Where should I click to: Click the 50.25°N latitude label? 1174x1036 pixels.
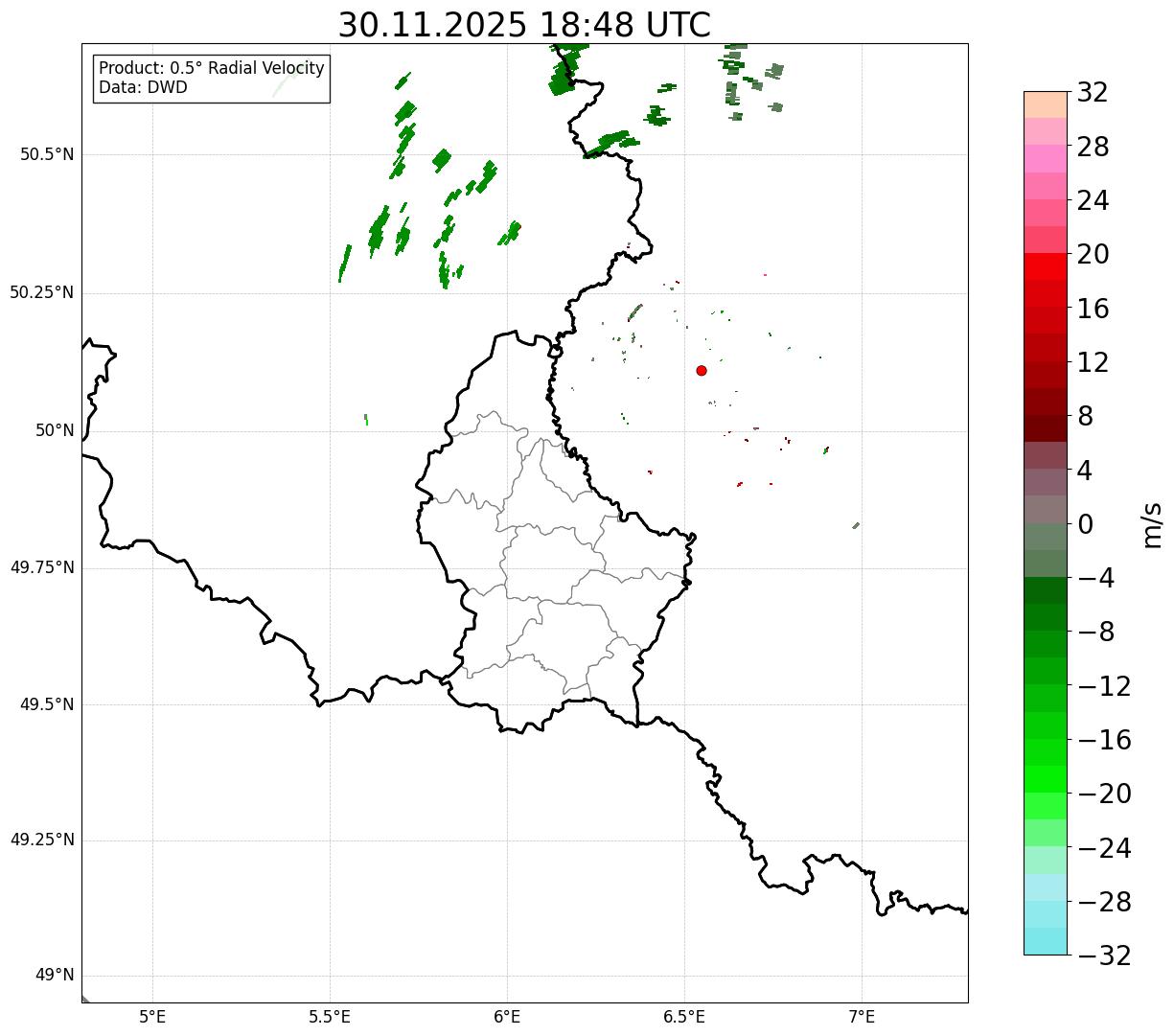click(42, 292)
